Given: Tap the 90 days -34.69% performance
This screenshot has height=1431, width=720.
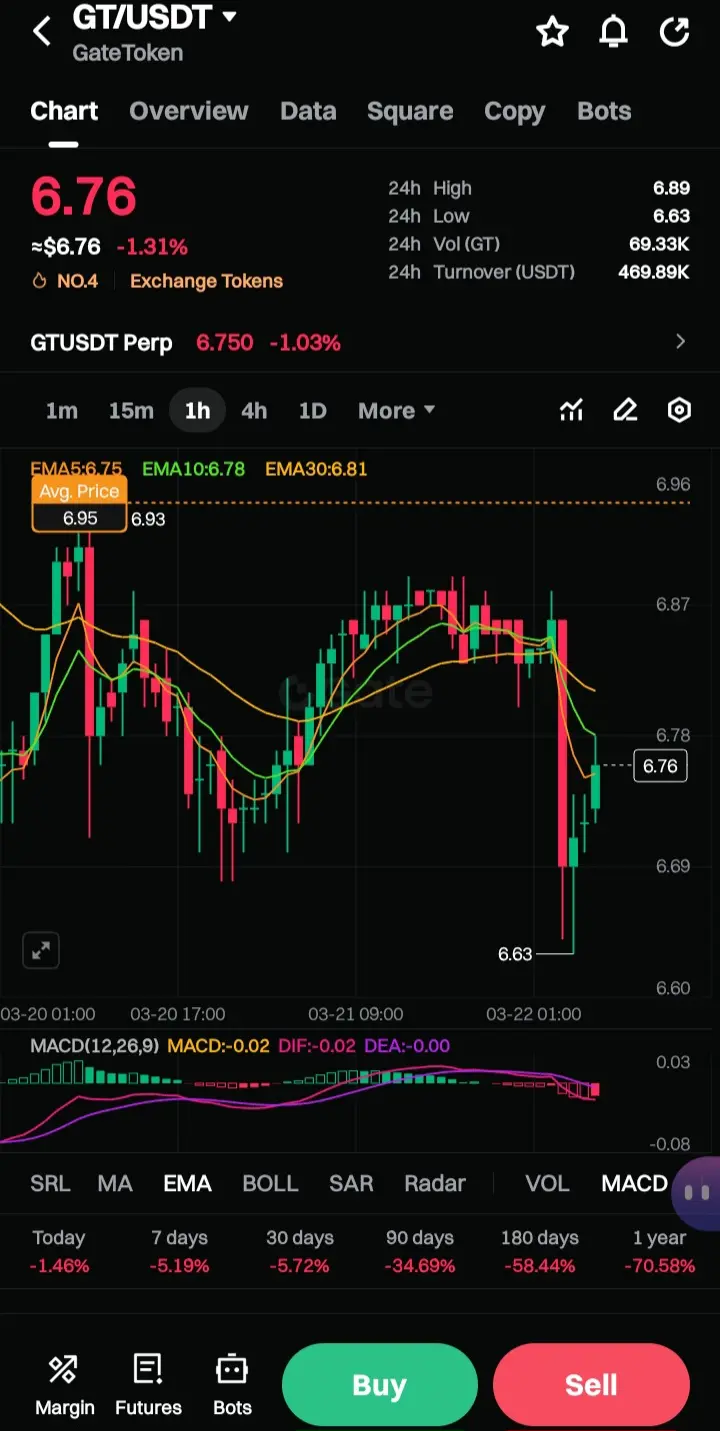Looking at the screenshot, I should coord(420,1252).
